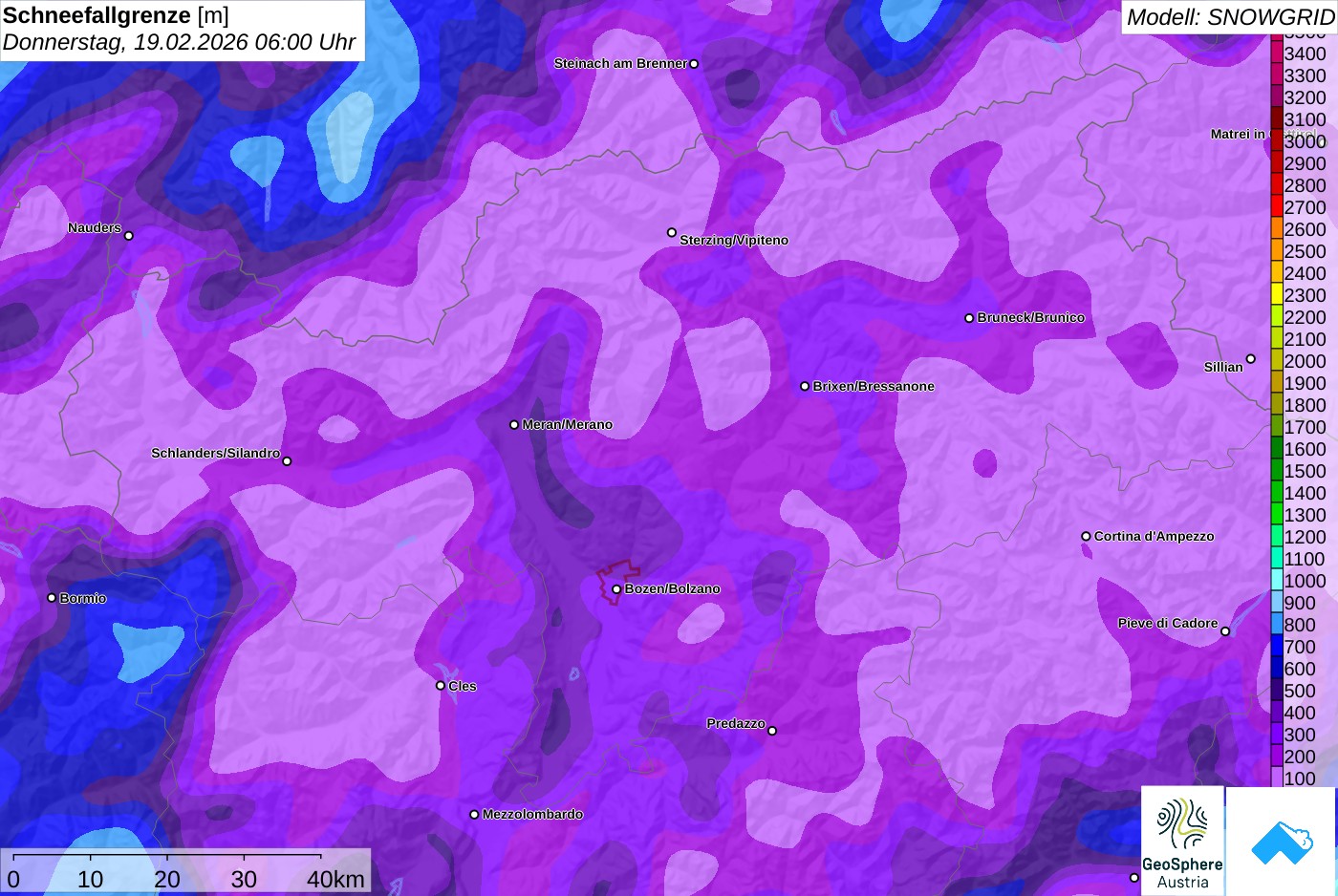Image resolution: width=1338 pixels, height=896 pixels.
Task: Click the Bormio city marker dot
Action: click(52, 598)
